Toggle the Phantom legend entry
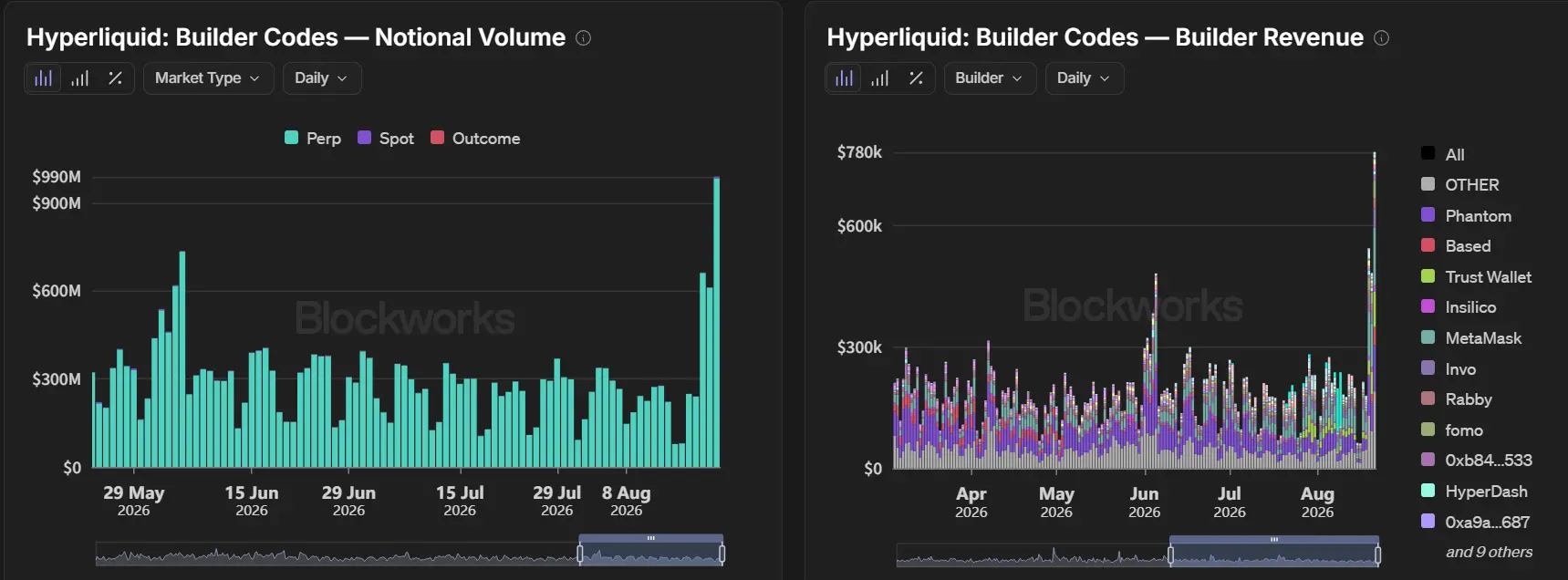The image size is (1568, 580). pos(1466,215)
